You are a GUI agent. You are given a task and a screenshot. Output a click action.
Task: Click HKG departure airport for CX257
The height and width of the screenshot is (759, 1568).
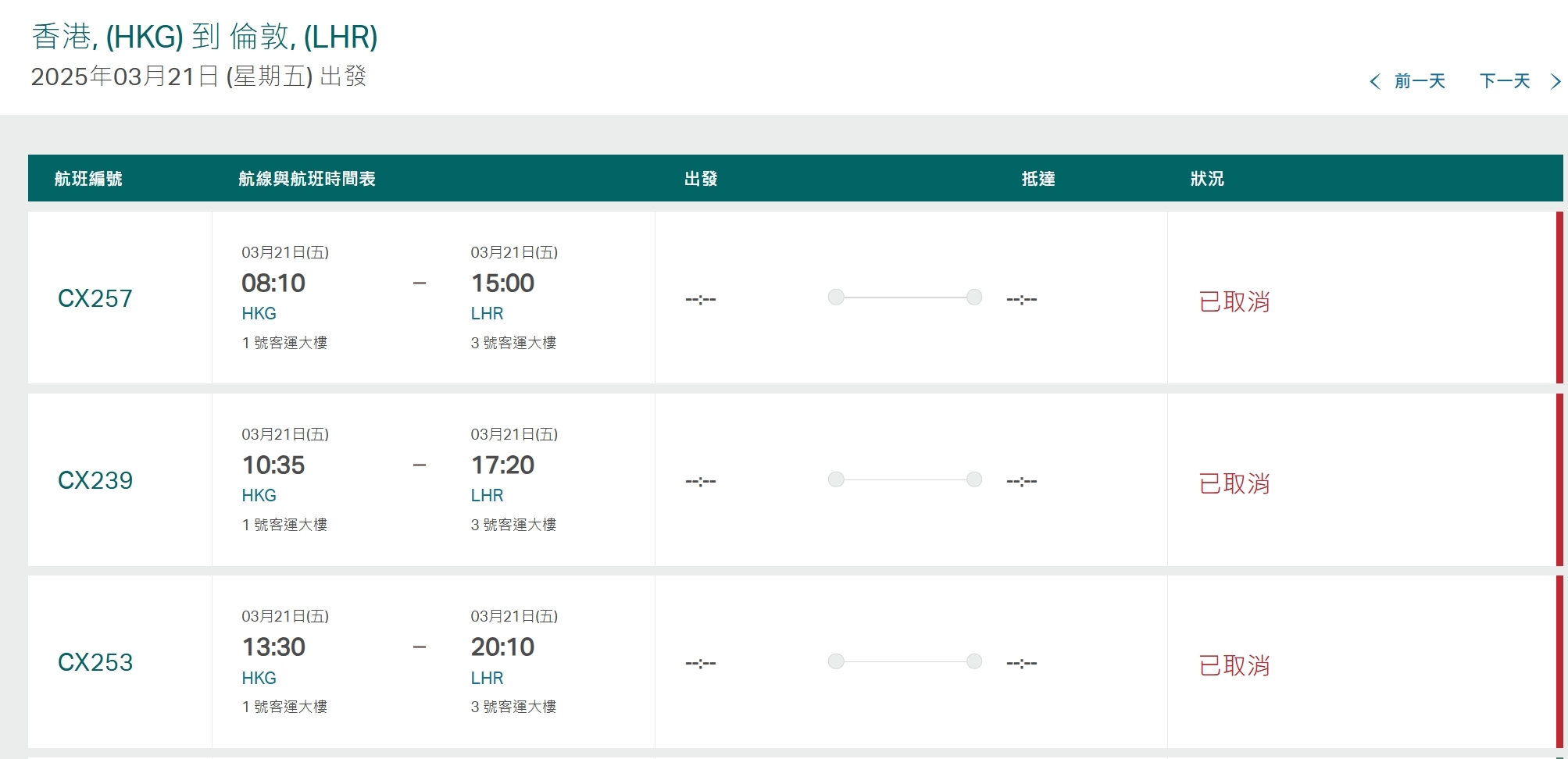[x=259, y=314]
